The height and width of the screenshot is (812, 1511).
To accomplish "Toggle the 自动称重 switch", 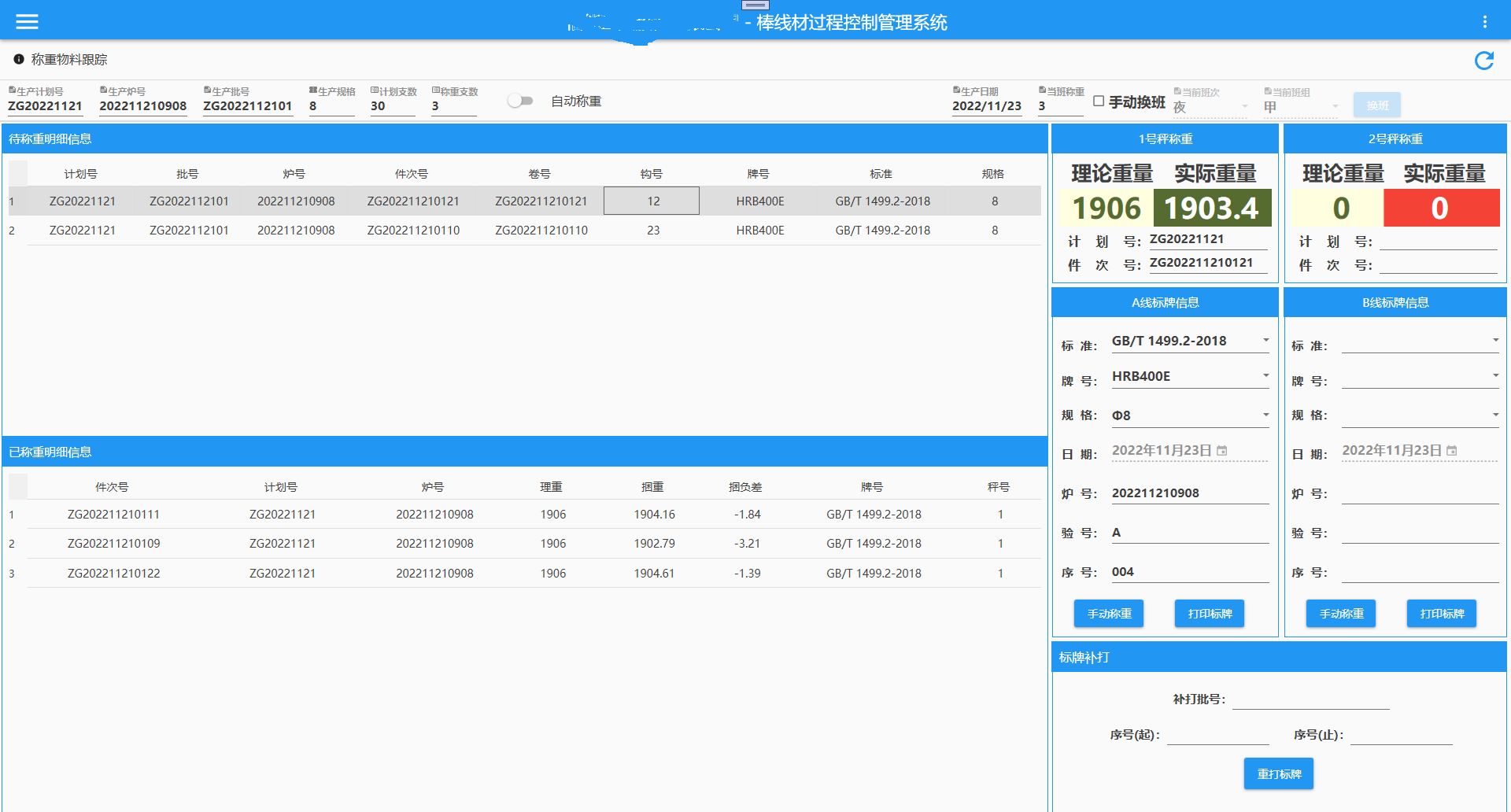I will (520, 101).
